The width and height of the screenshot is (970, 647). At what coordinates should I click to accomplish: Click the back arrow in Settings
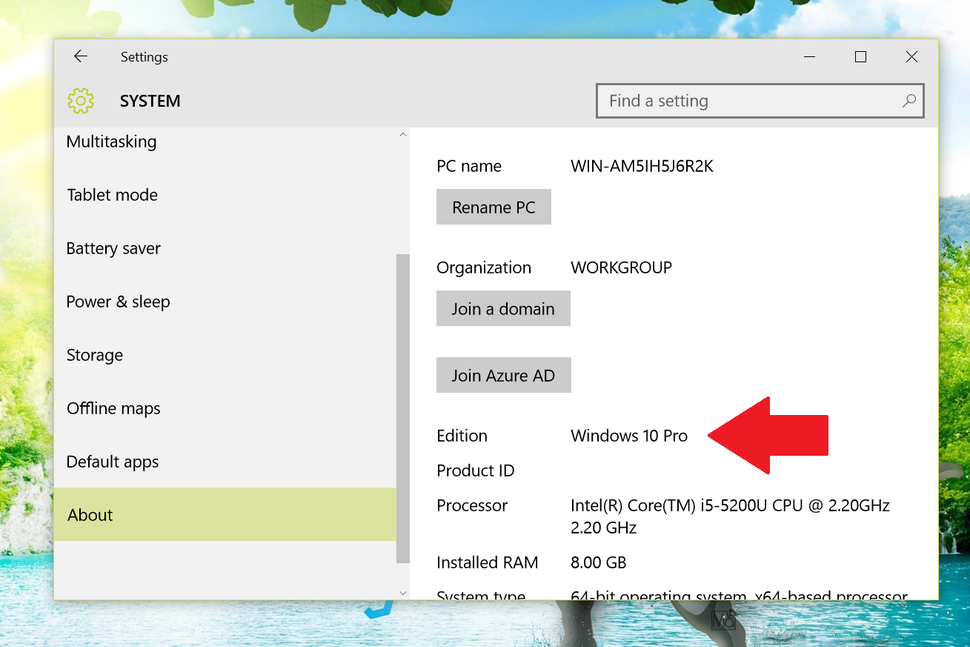[80, 56]
